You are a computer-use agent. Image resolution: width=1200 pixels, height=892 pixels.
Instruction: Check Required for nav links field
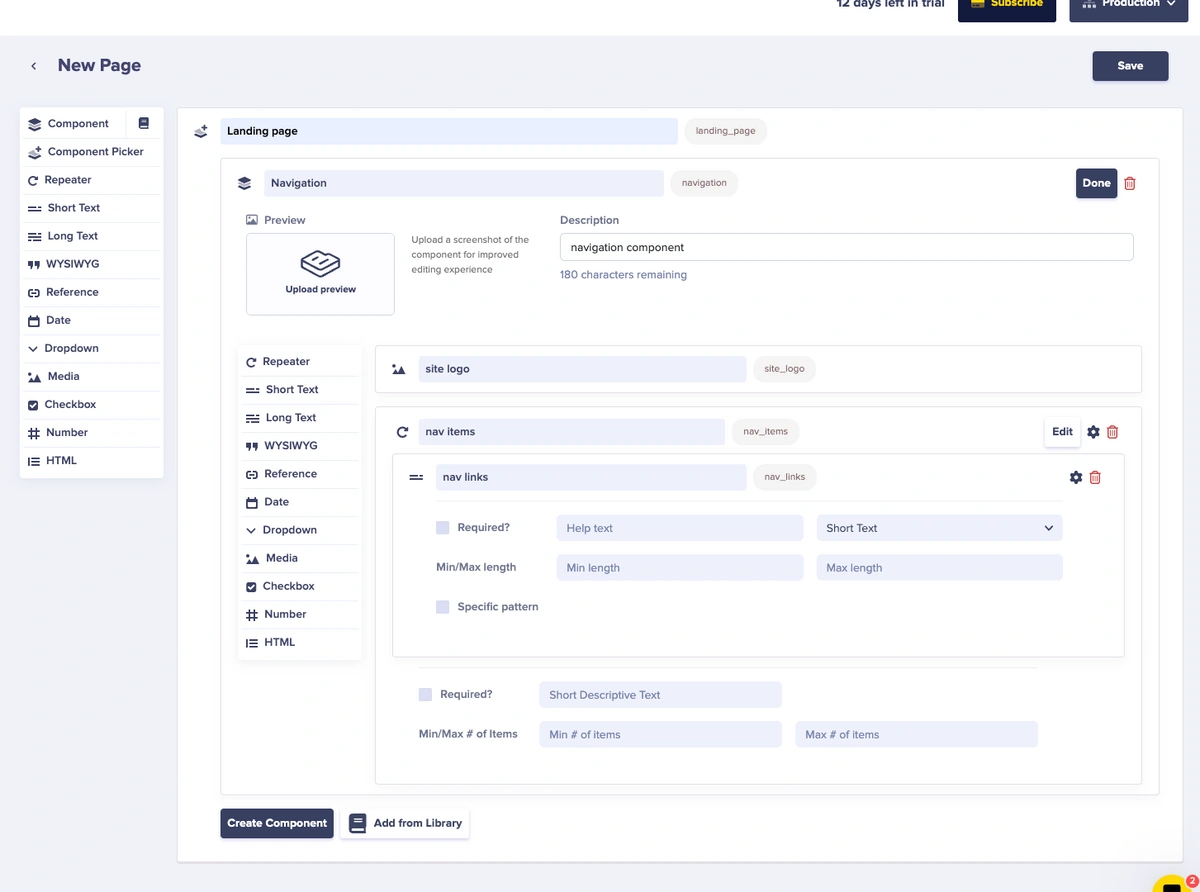tap(443, 528)
